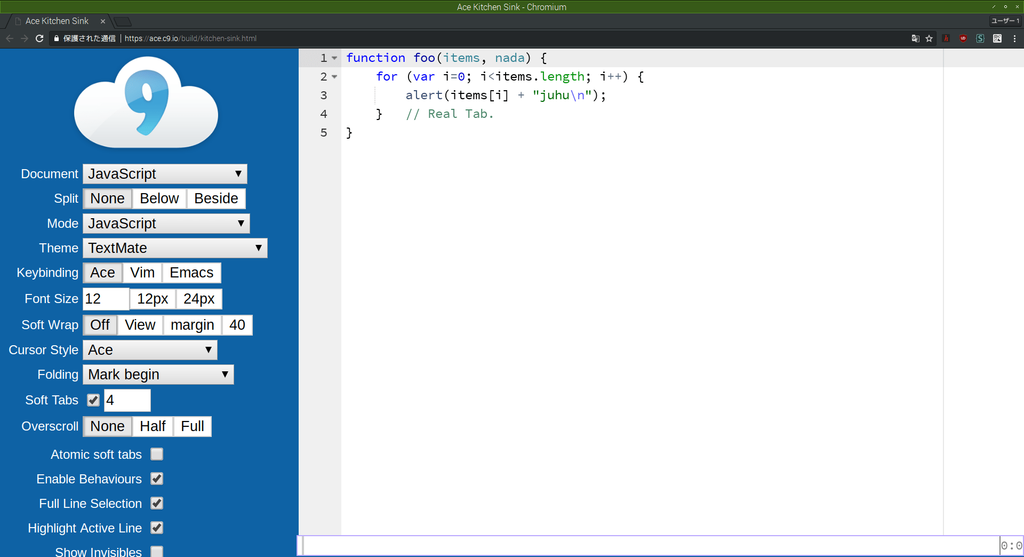This screenshot has width=1024, height=557.
Task: Toggle Enable Behaviours checkbox
Action: 157,479
